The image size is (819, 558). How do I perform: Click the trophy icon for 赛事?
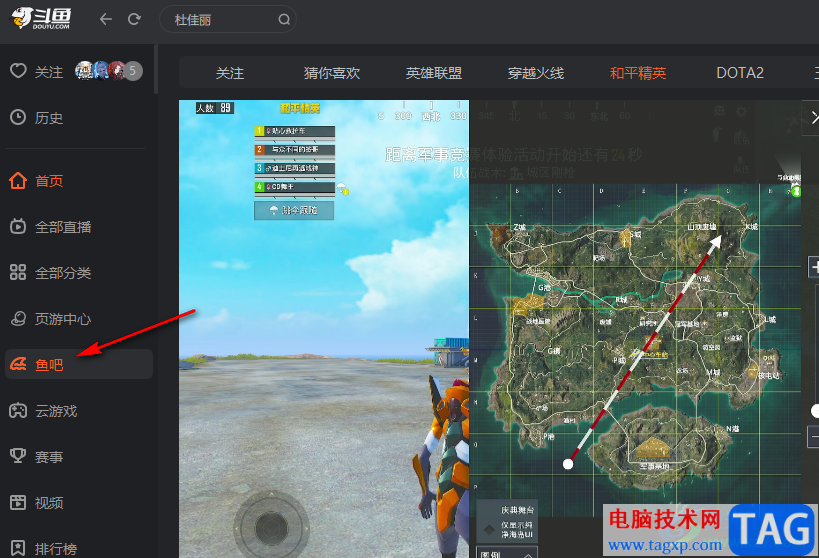18,456
